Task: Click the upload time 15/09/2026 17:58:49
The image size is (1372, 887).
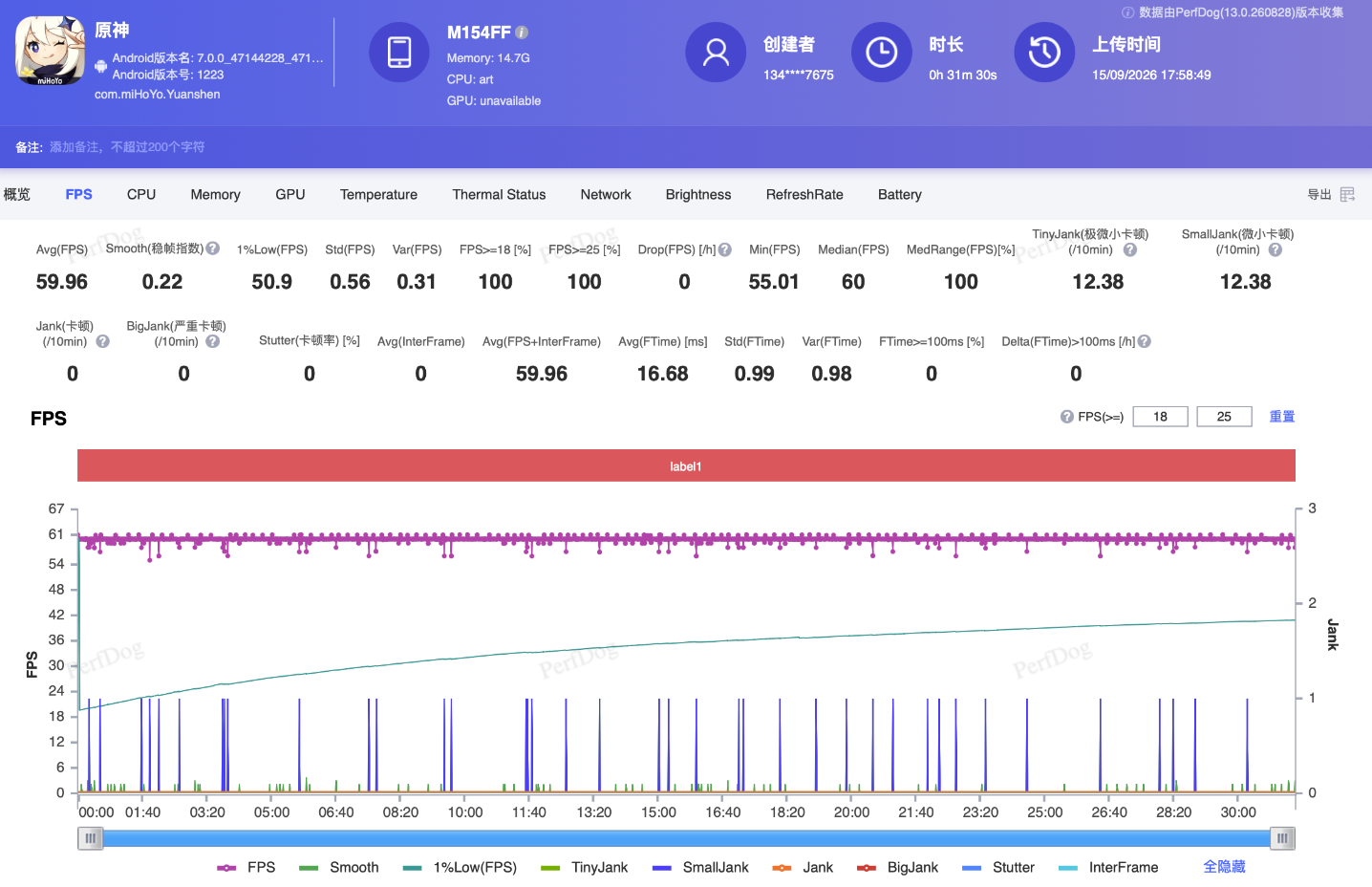Action: click(x=1151, y=75)
